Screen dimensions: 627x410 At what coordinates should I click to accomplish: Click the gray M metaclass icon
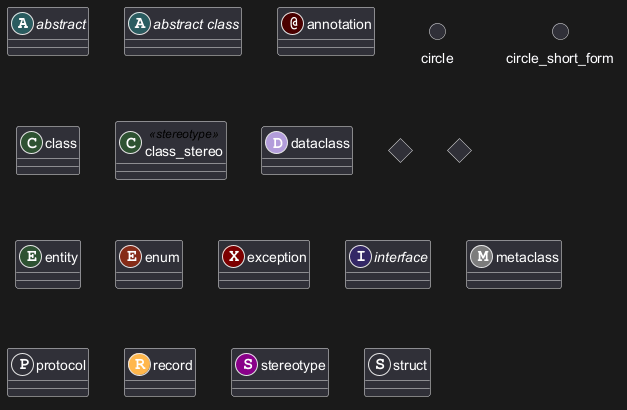click(482, 257)
